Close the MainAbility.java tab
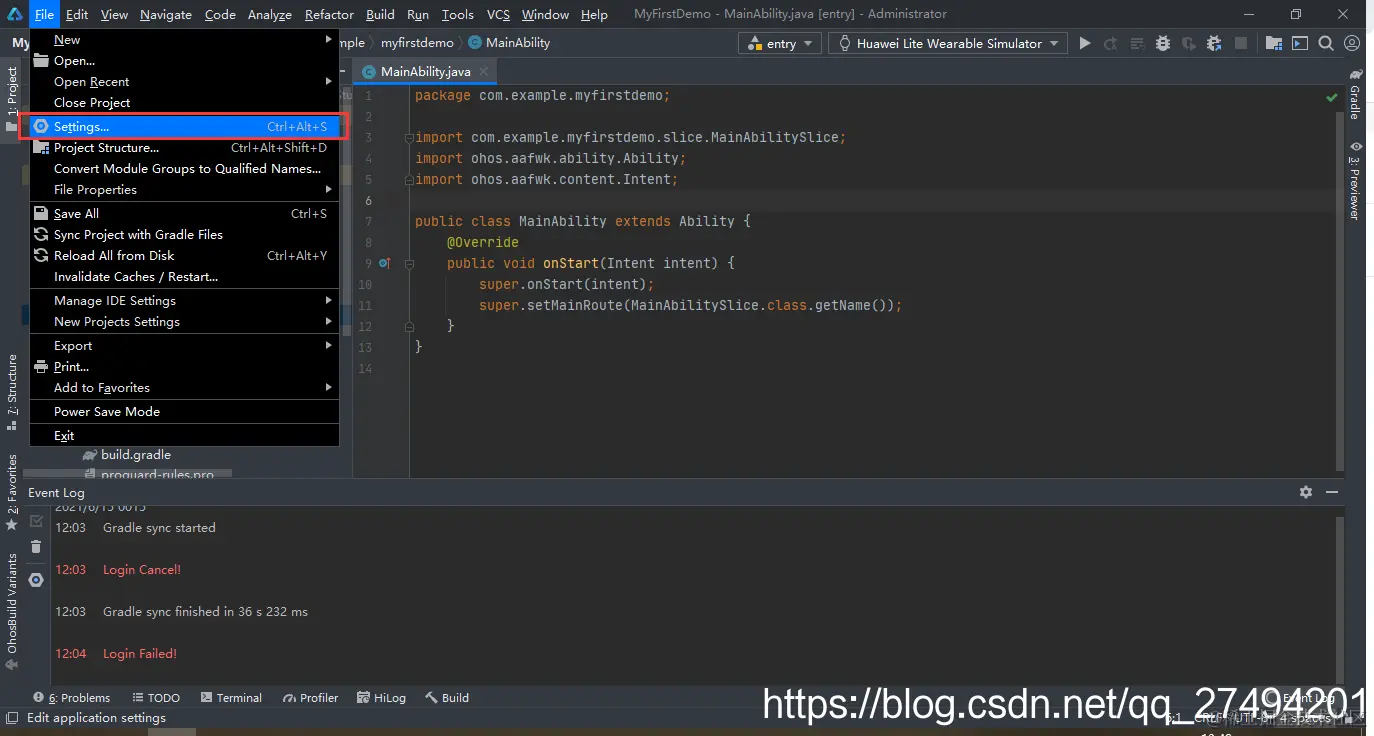Image resolution: width=1374 pixels, height=736 pixels. [x=484, y=72]
